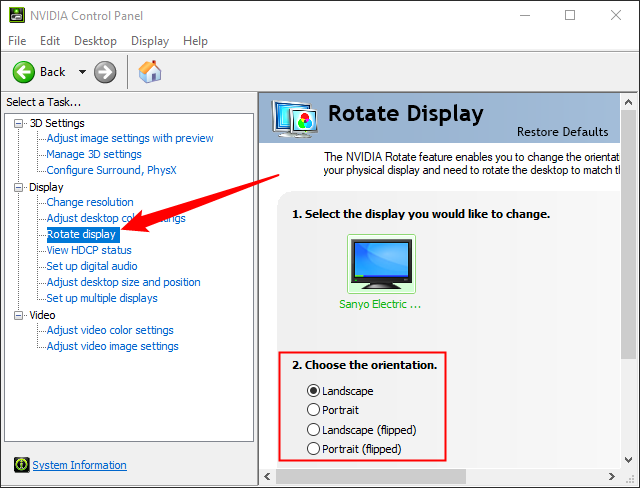This screenshot has width=640, height=488.
Task: Click the green Back arrow icon
Action: click(x=24, y=72)
